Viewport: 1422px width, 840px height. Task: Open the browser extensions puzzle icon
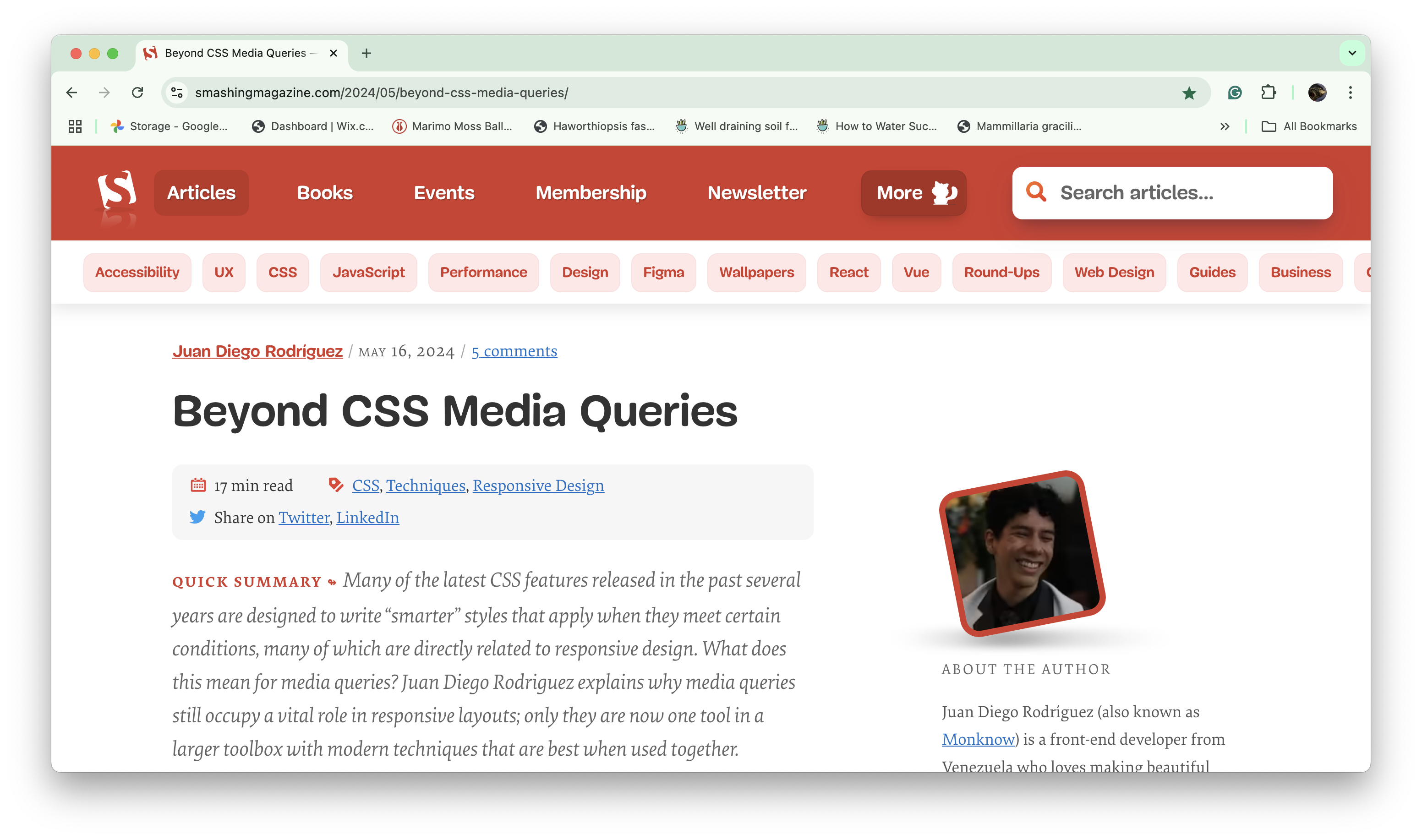click(x=1268, y=92)
